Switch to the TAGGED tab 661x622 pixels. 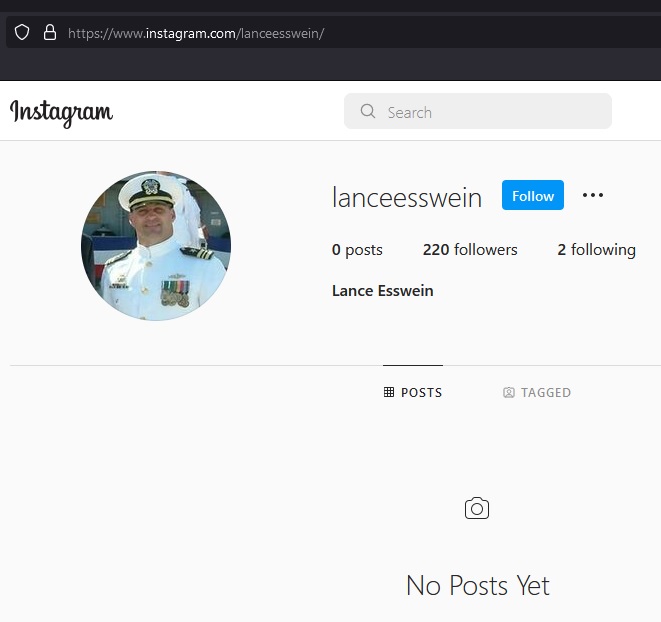click(537, 393)
